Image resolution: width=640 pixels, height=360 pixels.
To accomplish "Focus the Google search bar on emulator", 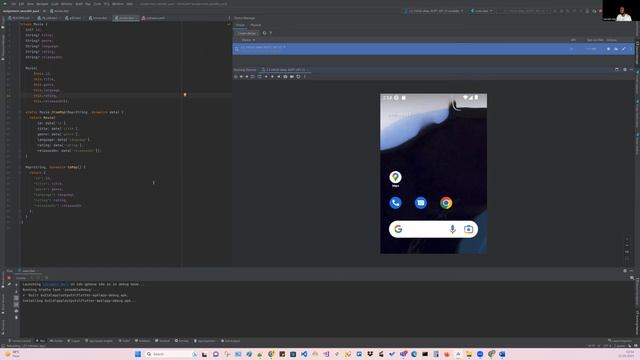I will [433, 229].
